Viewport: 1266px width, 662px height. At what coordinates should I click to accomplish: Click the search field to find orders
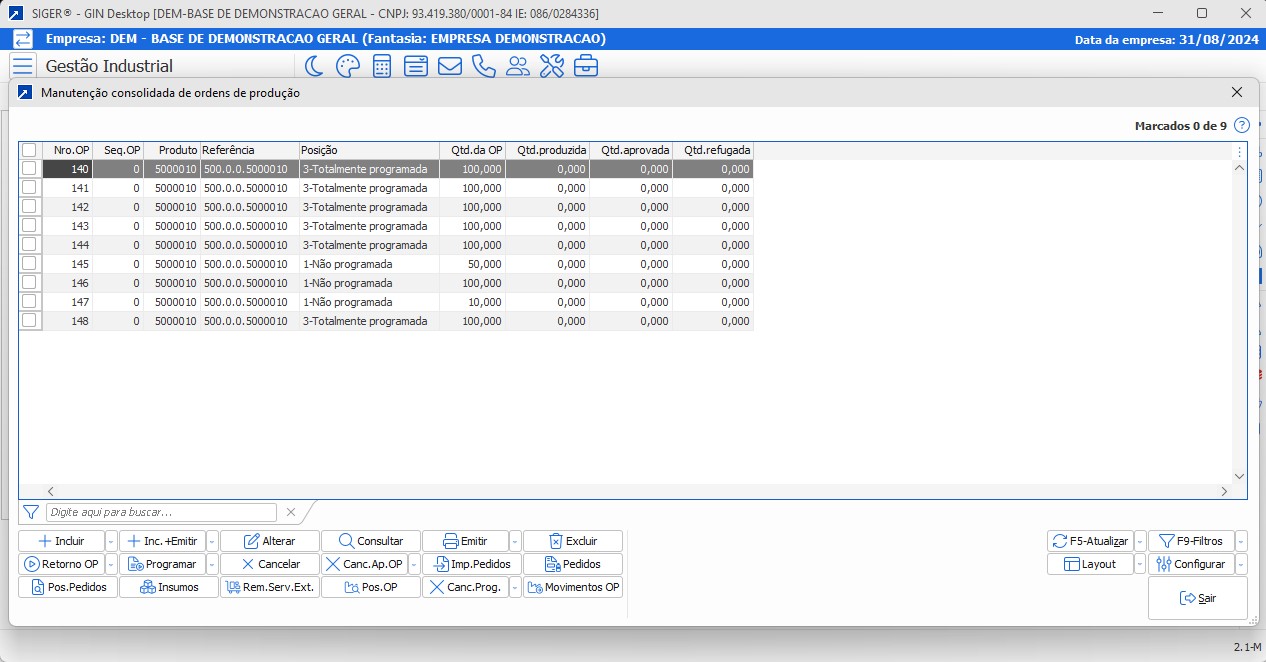click(x=161, y=512)
